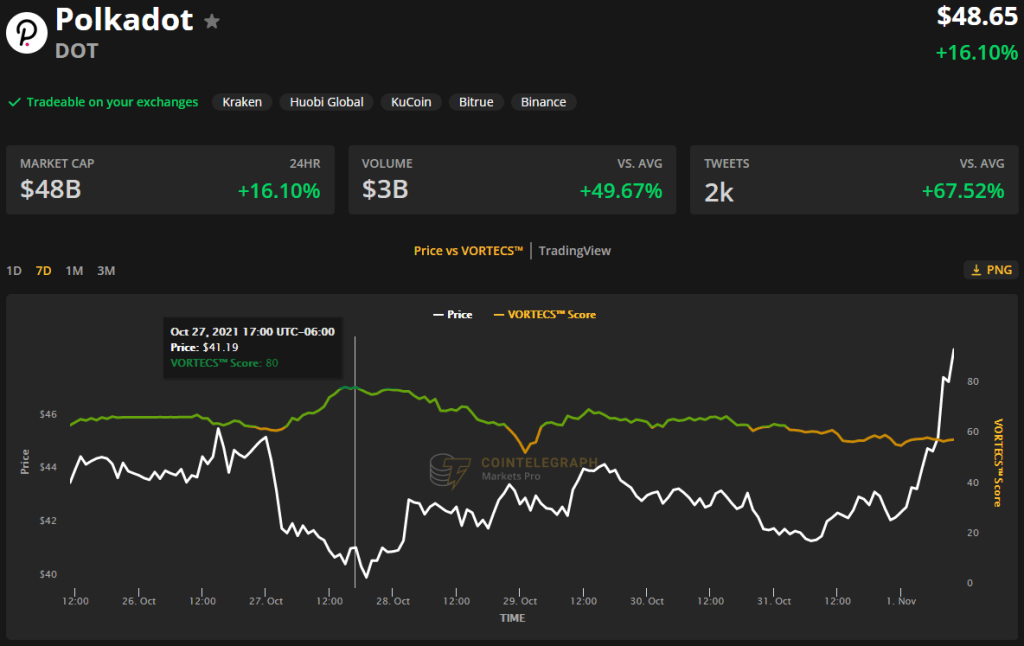This screenshot has width=1024, height=646.
Task: Click the green tradeable checkmark icon
Action: coord(14,102)
